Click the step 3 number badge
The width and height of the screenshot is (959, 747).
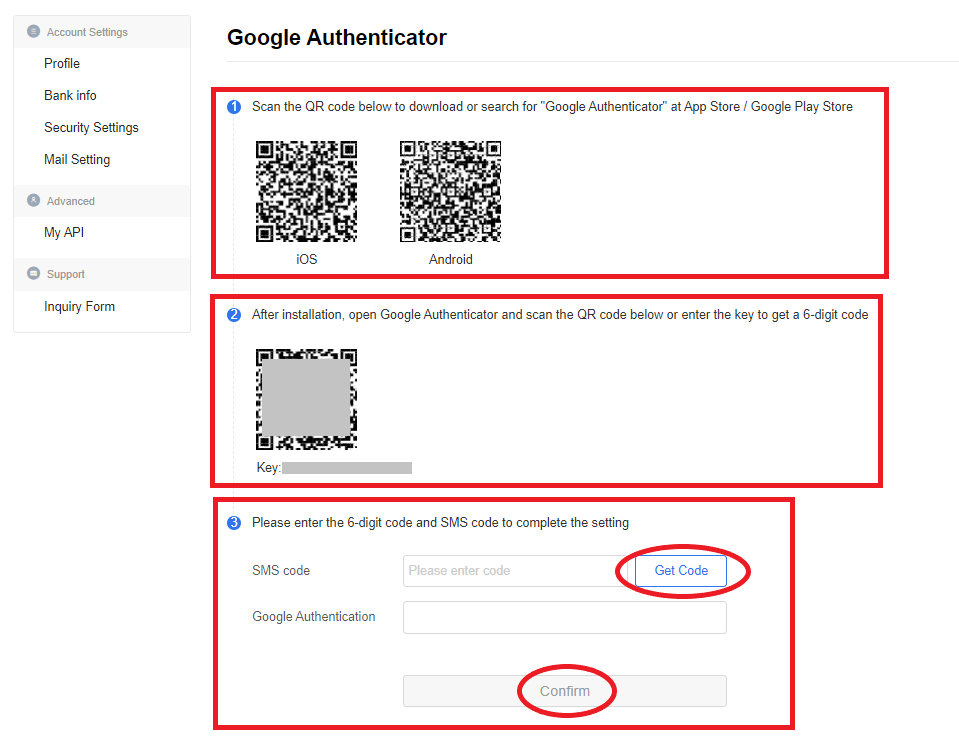(234, 523)
